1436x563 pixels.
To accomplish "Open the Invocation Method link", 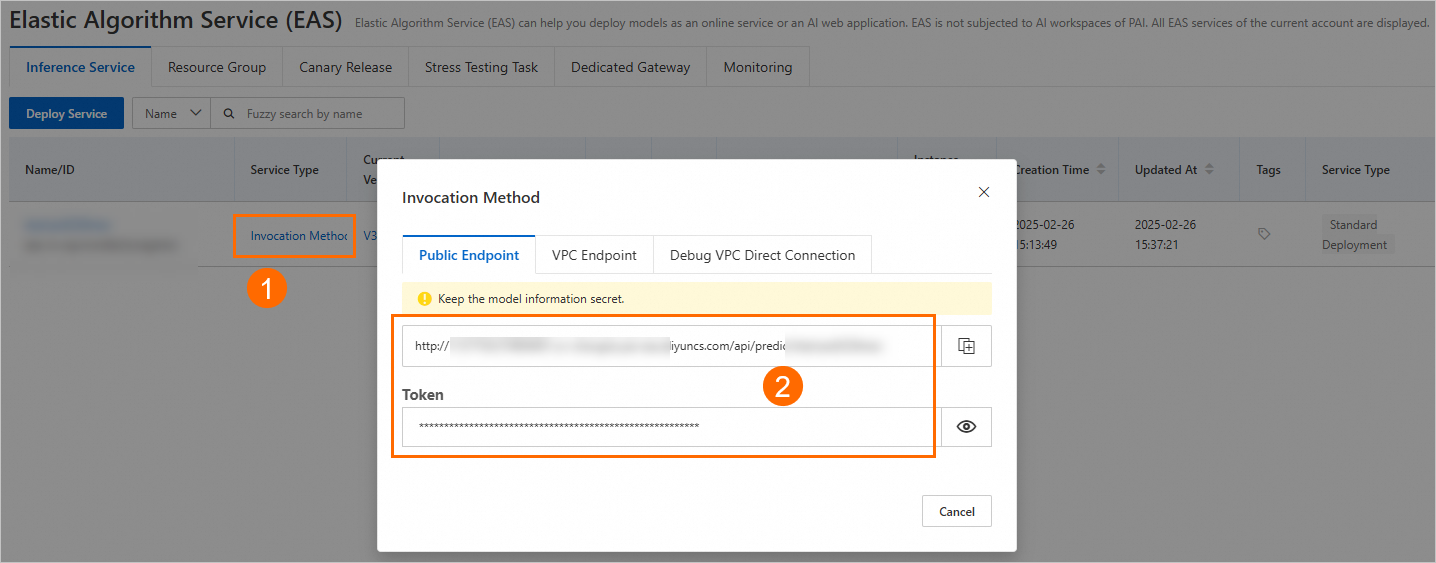I will (x=298, y=236).
